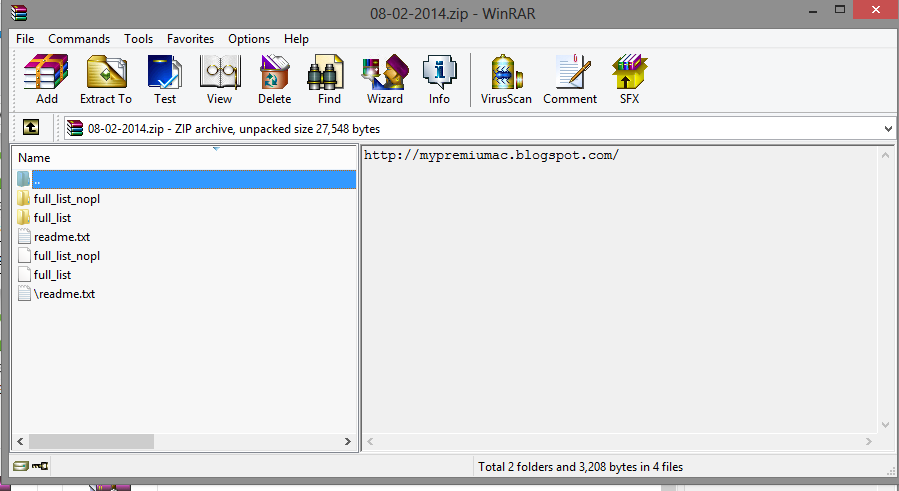Open the File menu
This screenshot has height=491, width=899.
click(x=25, y=38)
